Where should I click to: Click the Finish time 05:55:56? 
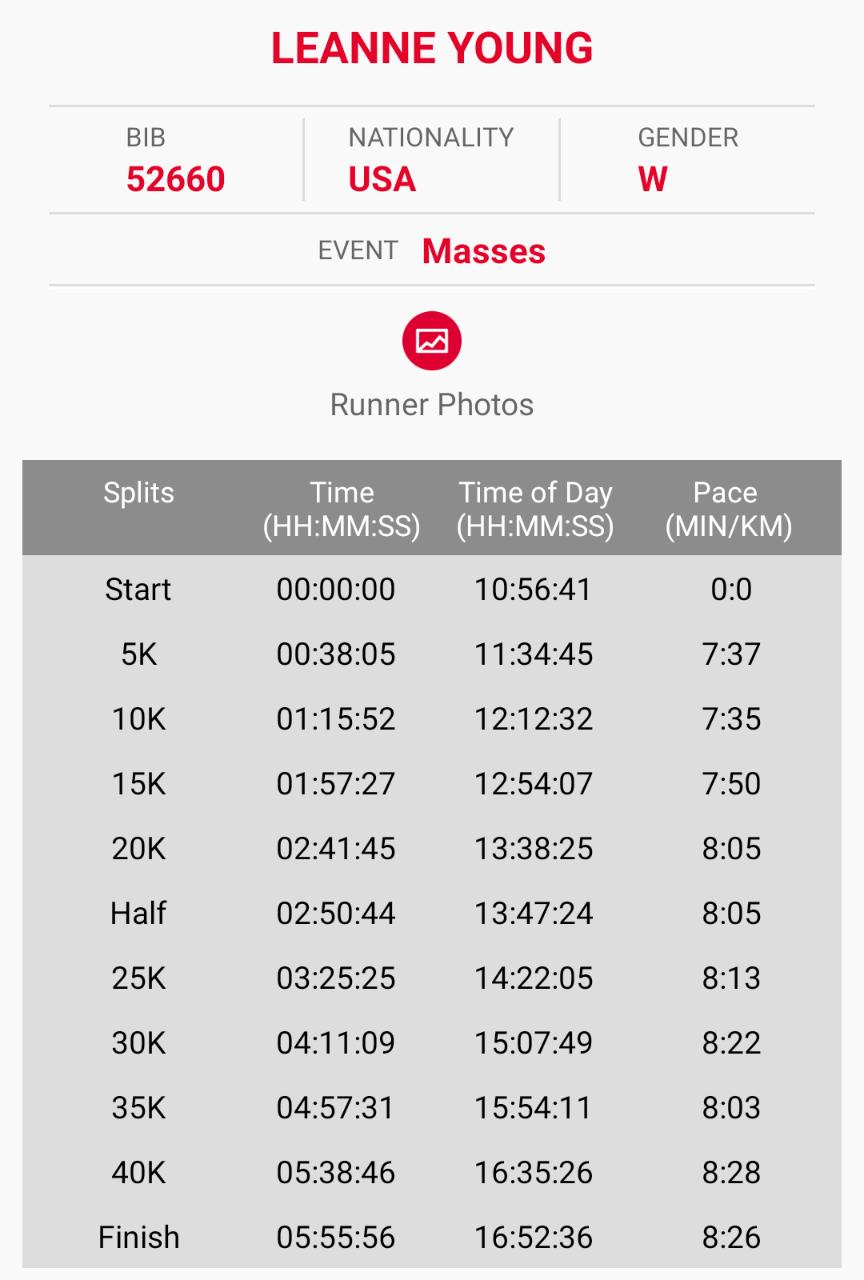pyautogui.click(x=336, y=1237)
